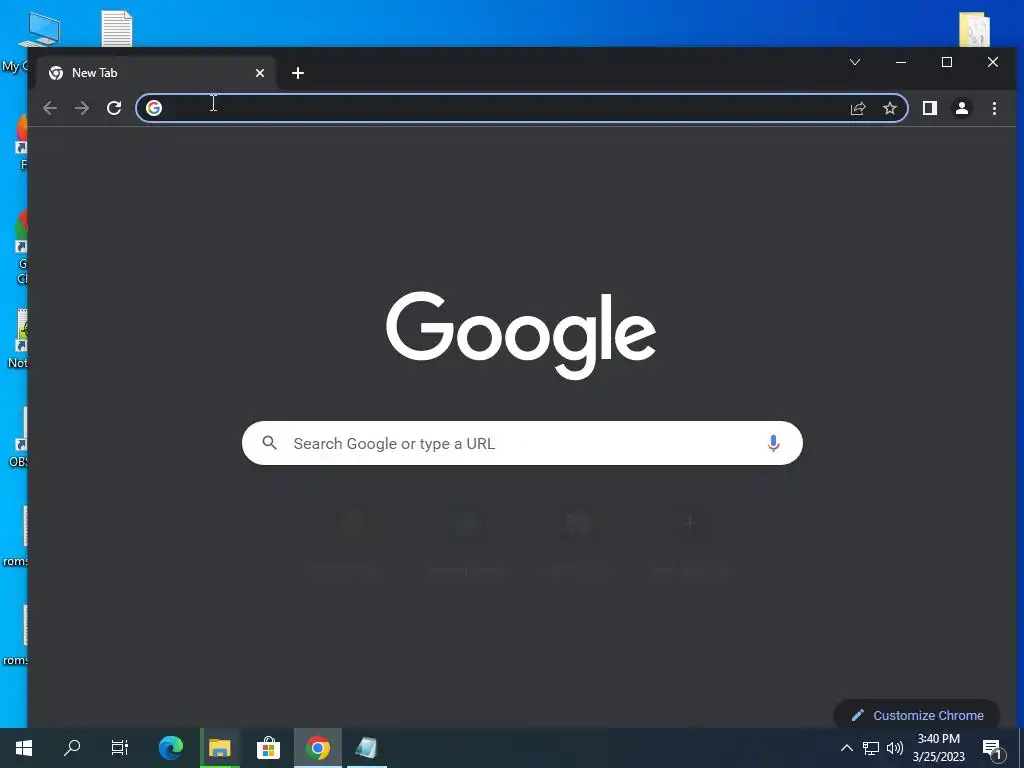
Task: Close the New Tab tab
Action: [260, 73]
